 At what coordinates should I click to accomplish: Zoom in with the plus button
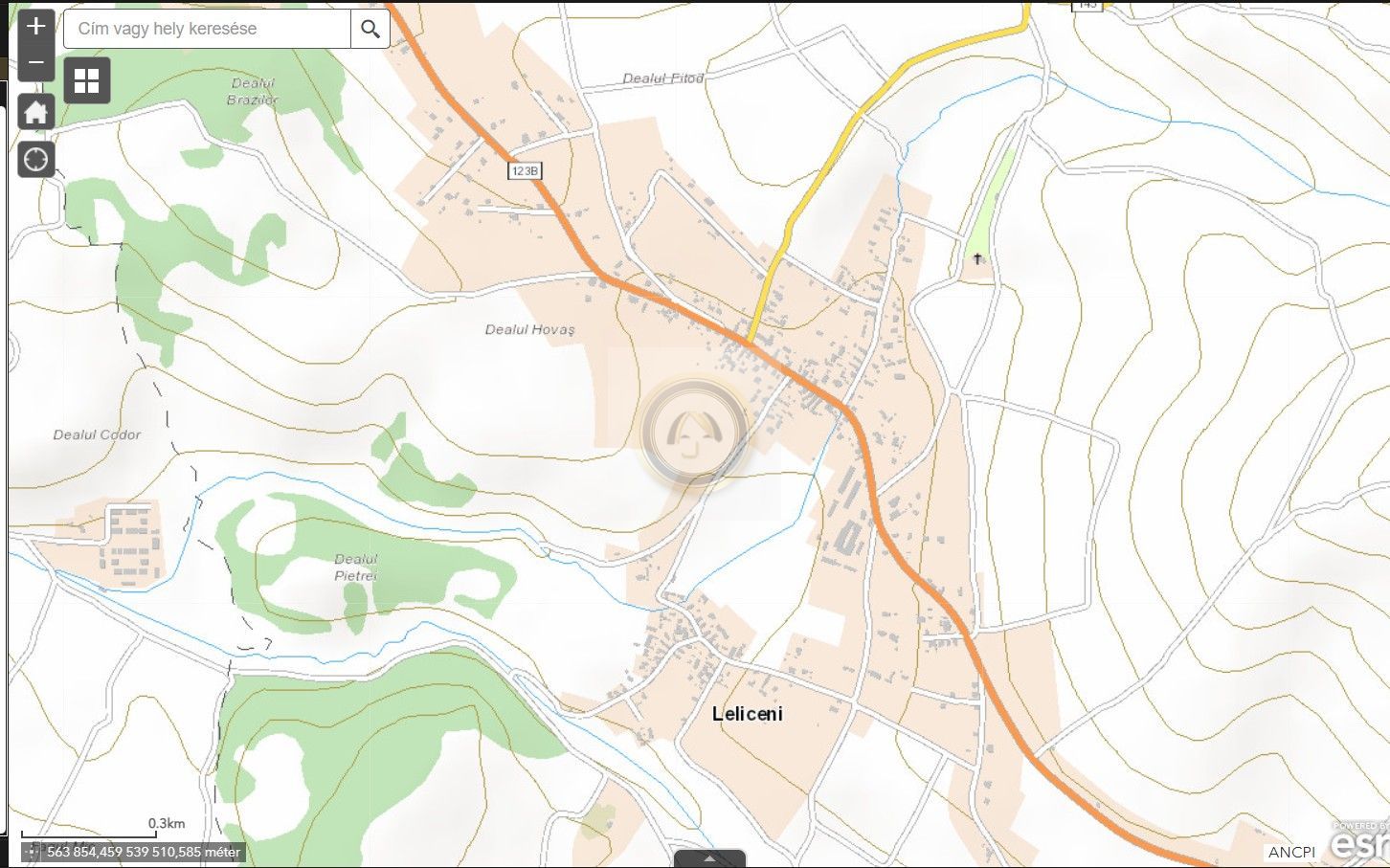pyautogui.click(x=35, y=26)
